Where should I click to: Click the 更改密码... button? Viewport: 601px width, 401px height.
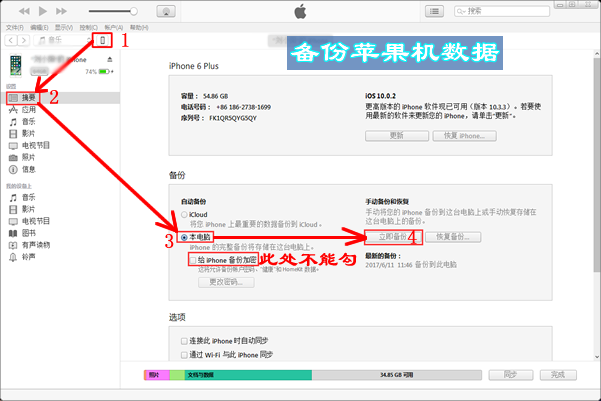click(x=226, y=282)
